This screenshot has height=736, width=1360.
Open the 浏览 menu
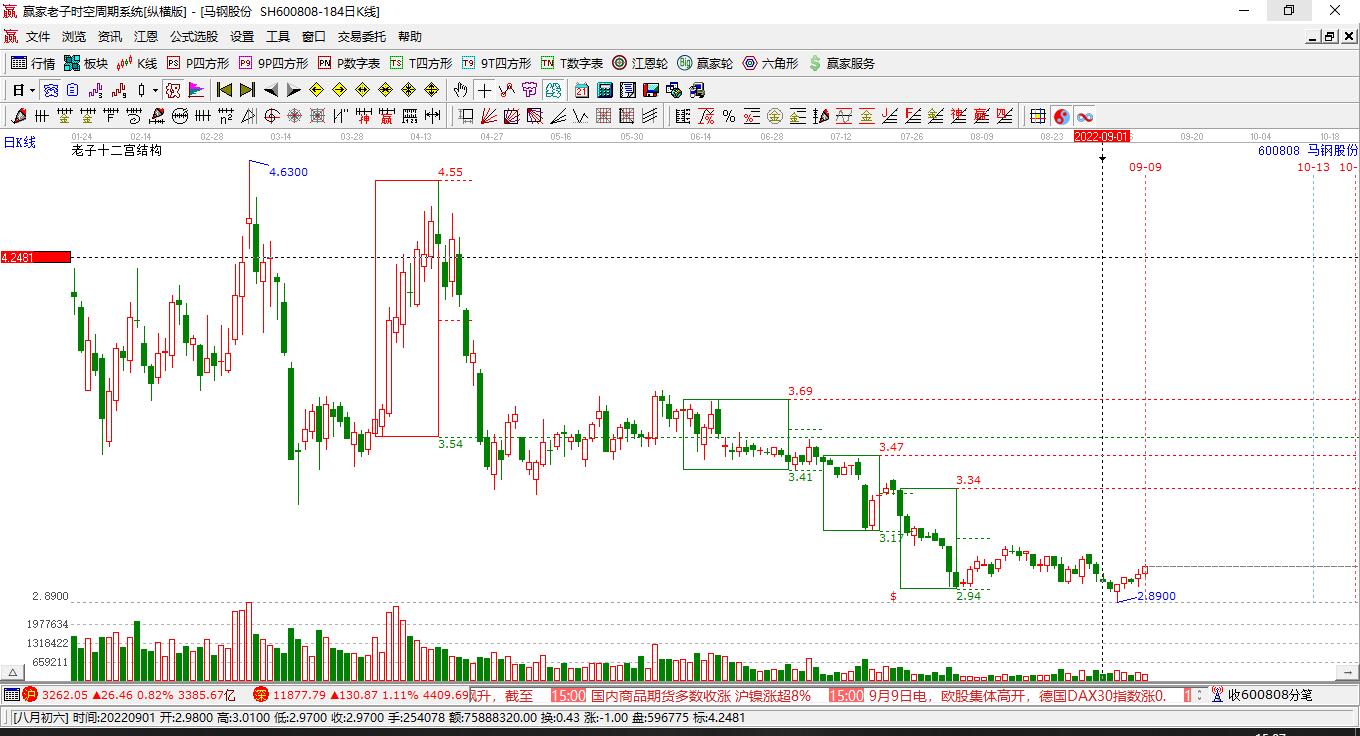(74, 36)
